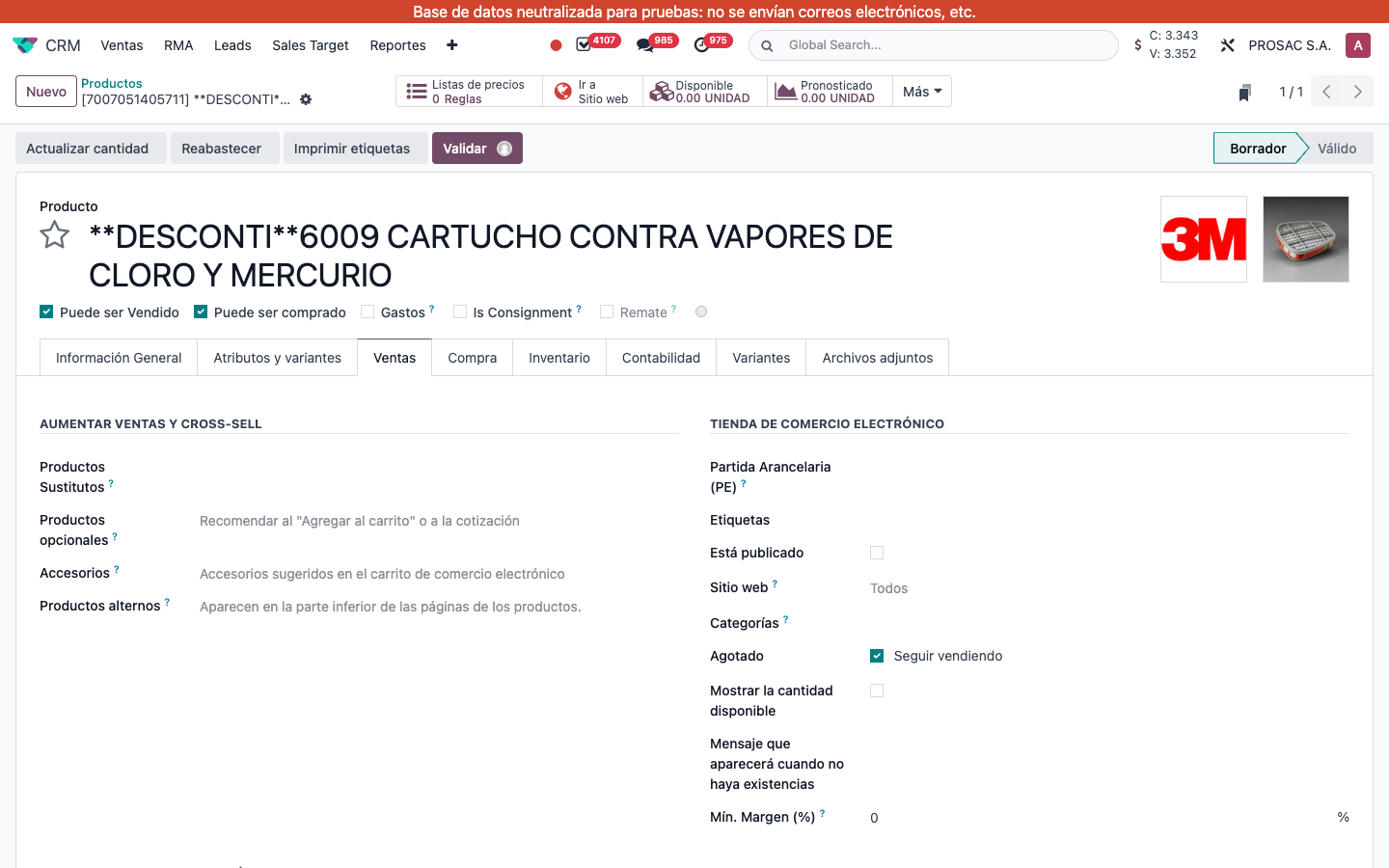Switch to Contabilidad tab
Screen dimensions: 1389x868
(x=662, y=358)
